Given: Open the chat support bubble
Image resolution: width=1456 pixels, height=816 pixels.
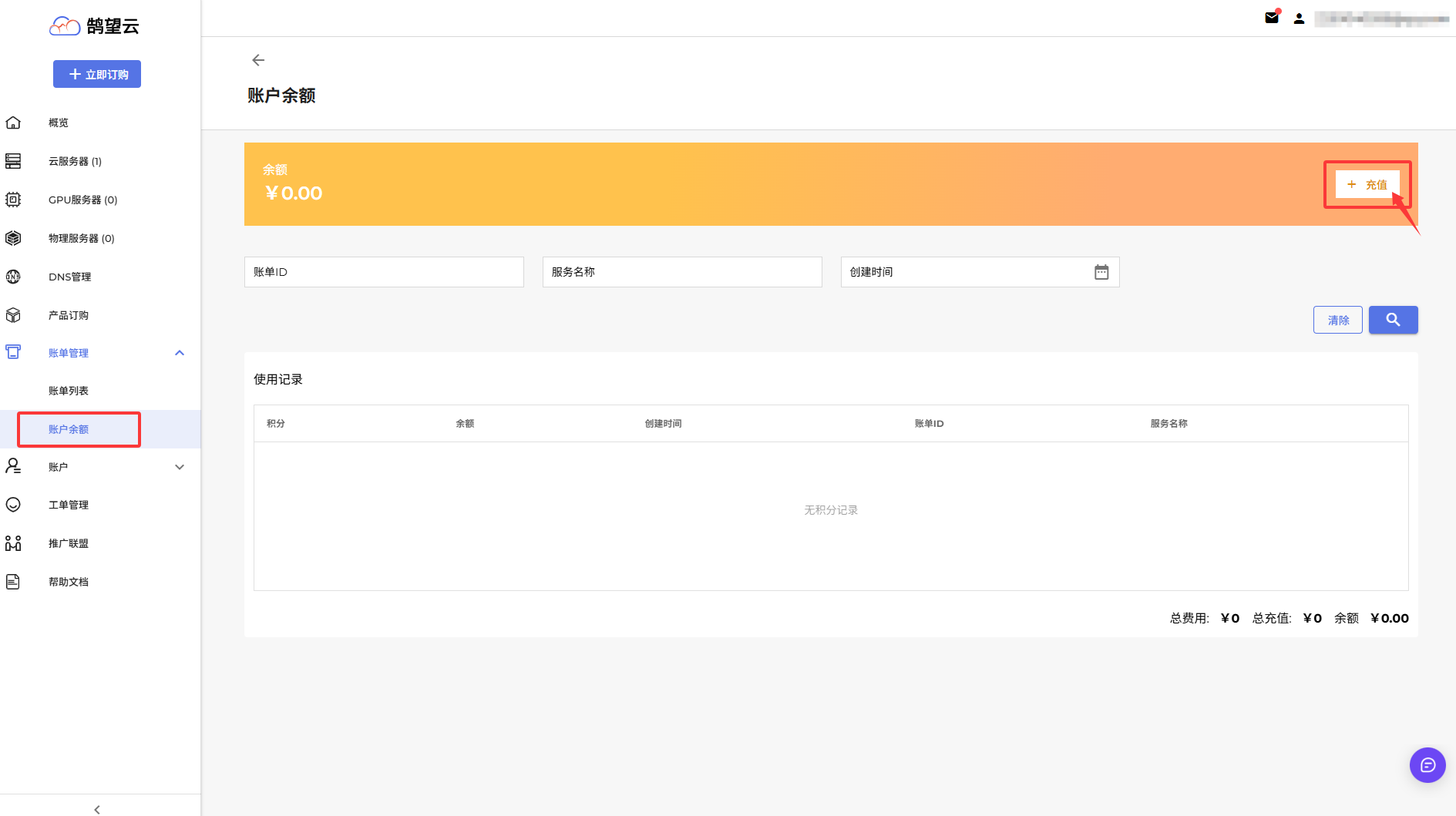Looking at the screenshot, I should click(x=1427, y=765).
